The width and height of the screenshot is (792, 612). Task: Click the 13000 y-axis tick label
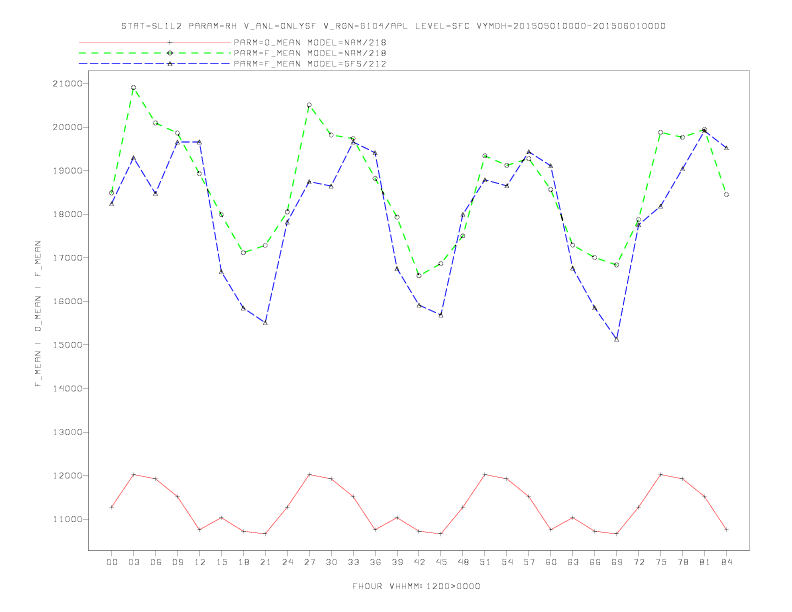(x=67, y=432)
